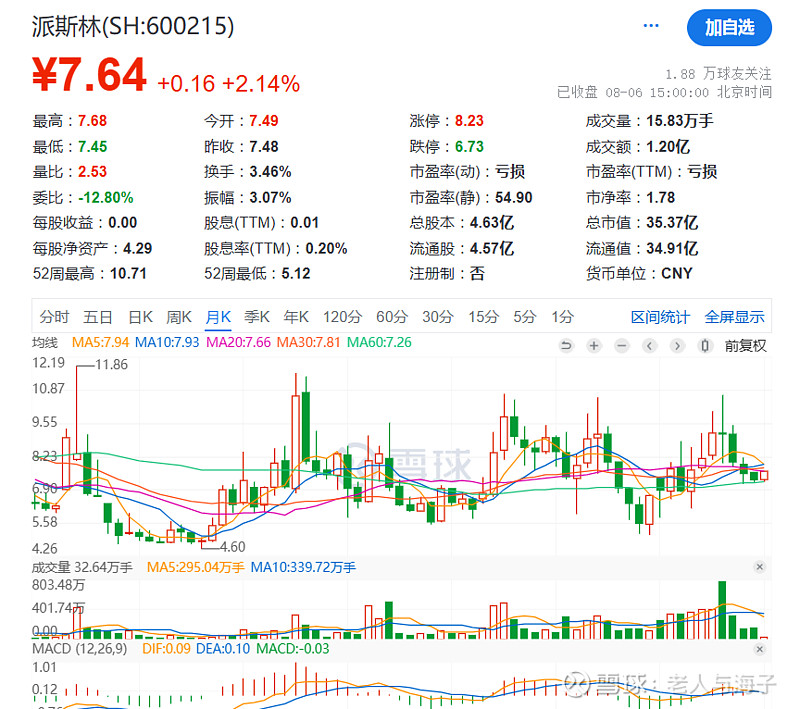Open the 前复权 adjustment dropdown
The width and height of the screenshot is (800, 709).
(745, 346)
